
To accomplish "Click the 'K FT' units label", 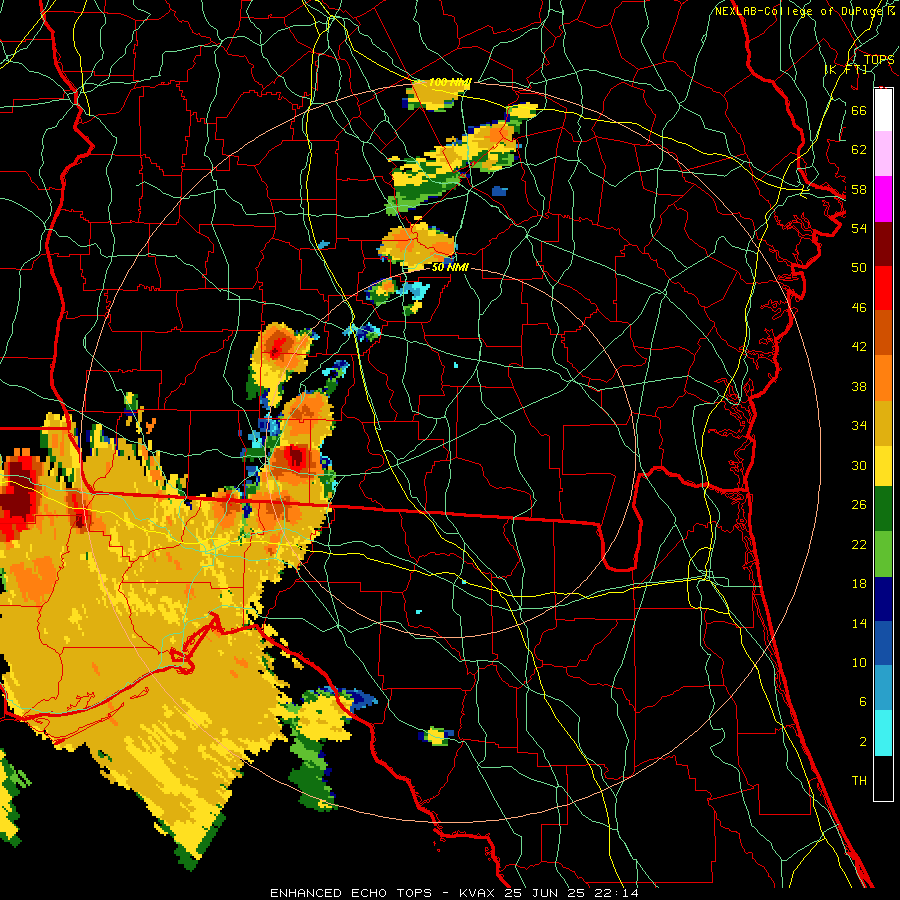I will click(845, 70).
